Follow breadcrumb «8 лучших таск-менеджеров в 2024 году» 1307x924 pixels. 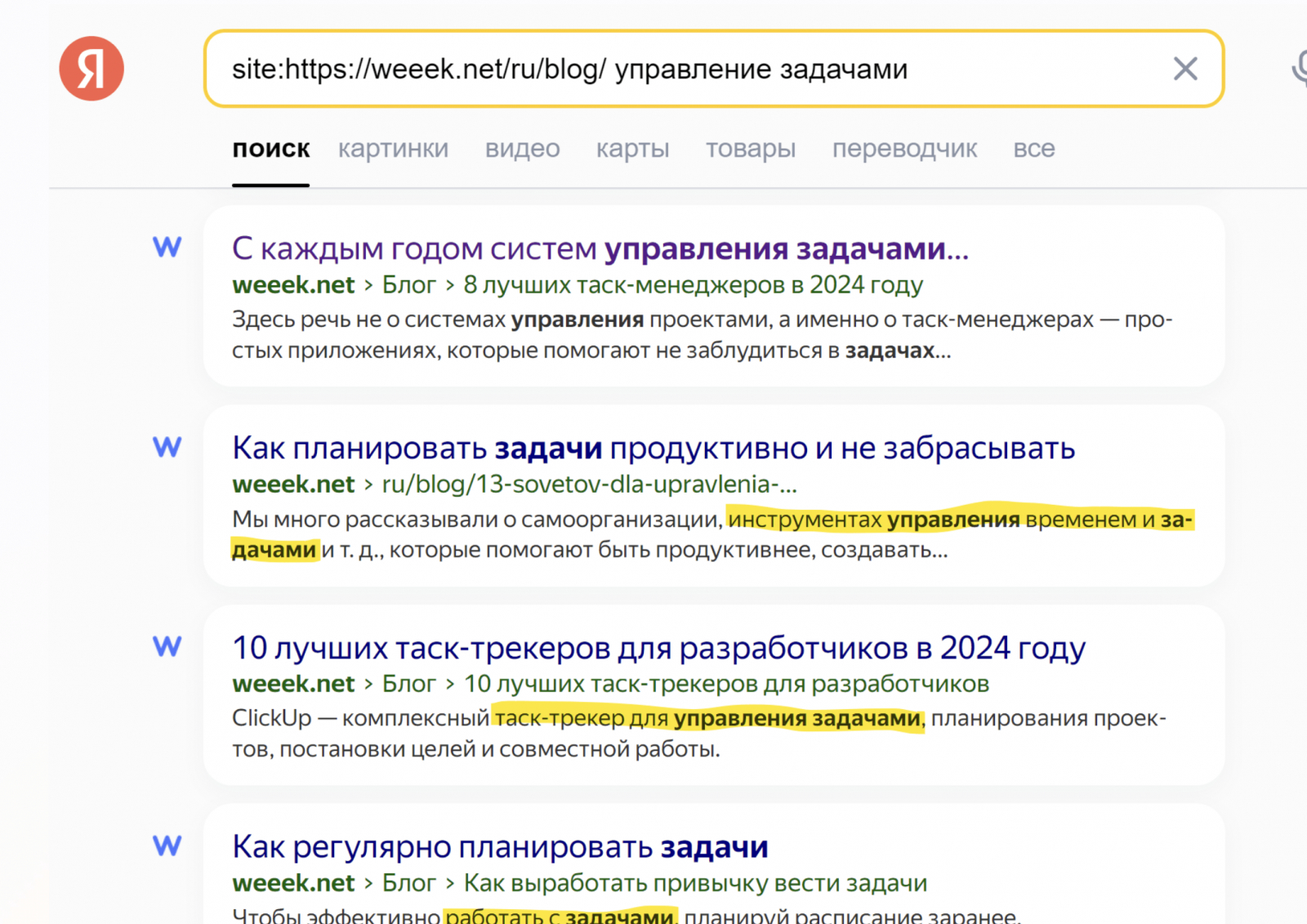coord(694,284)
